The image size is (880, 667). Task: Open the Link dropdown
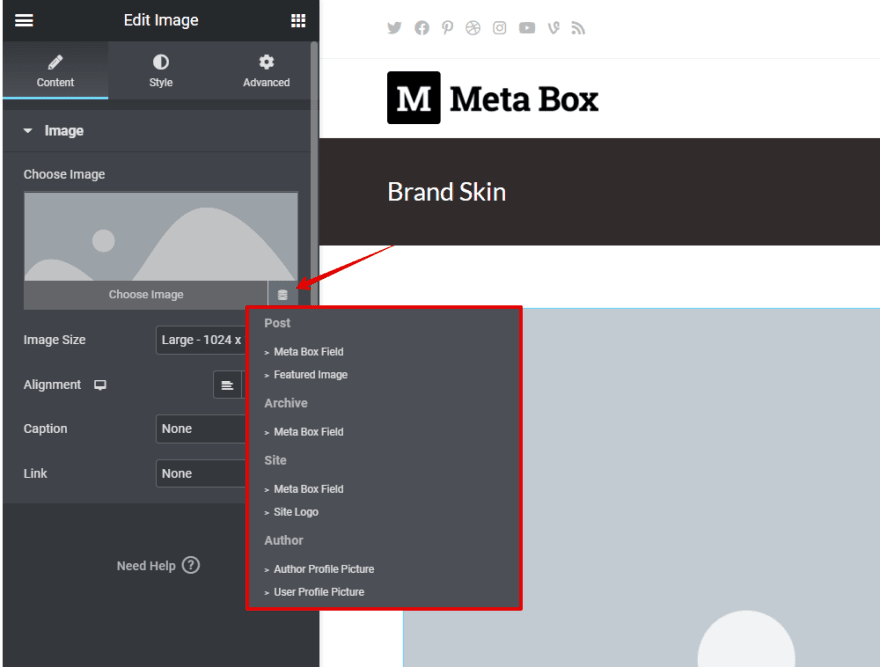click(201, 473)
